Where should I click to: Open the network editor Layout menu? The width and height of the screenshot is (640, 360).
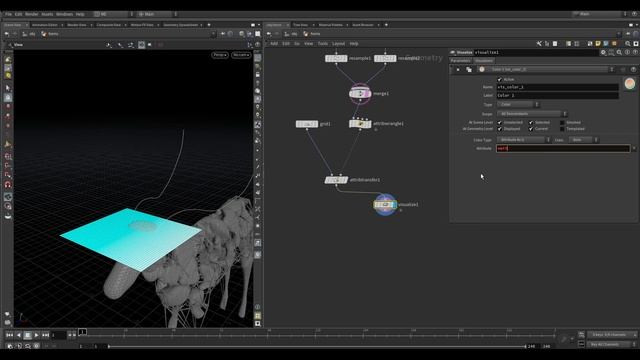(338, 44)
